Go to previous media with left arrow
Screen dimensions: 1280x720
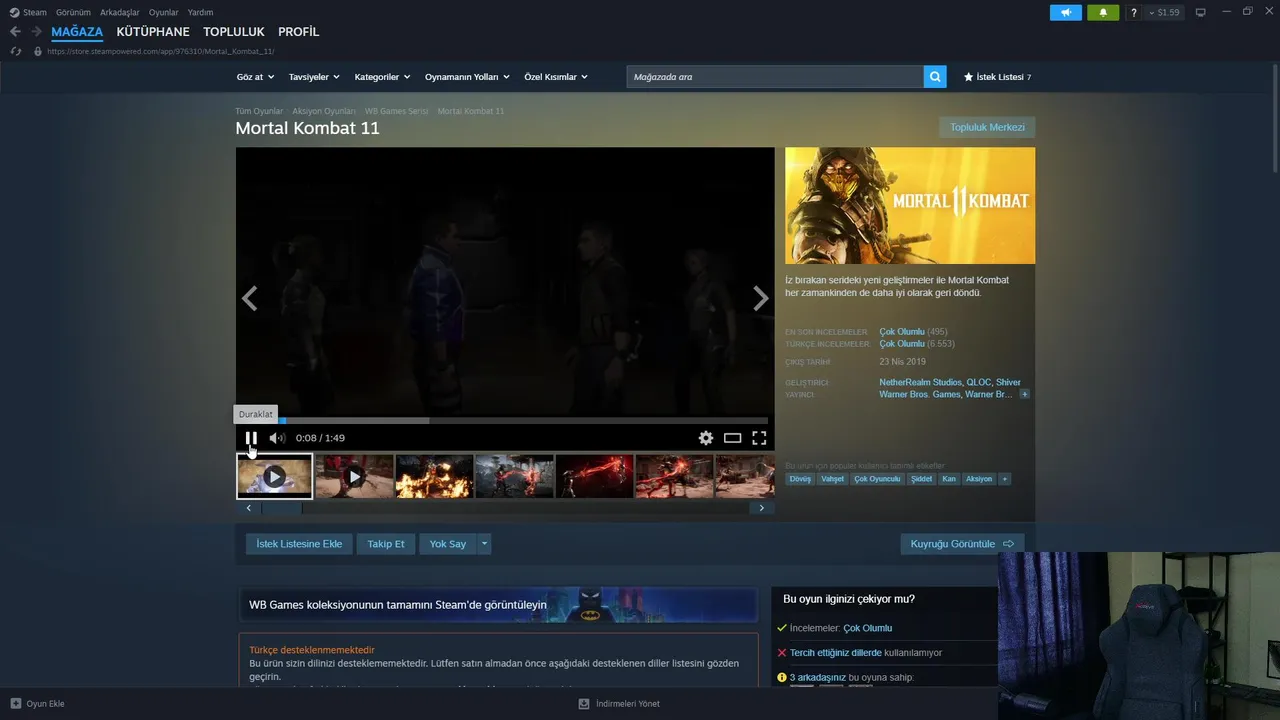[249, 298]
